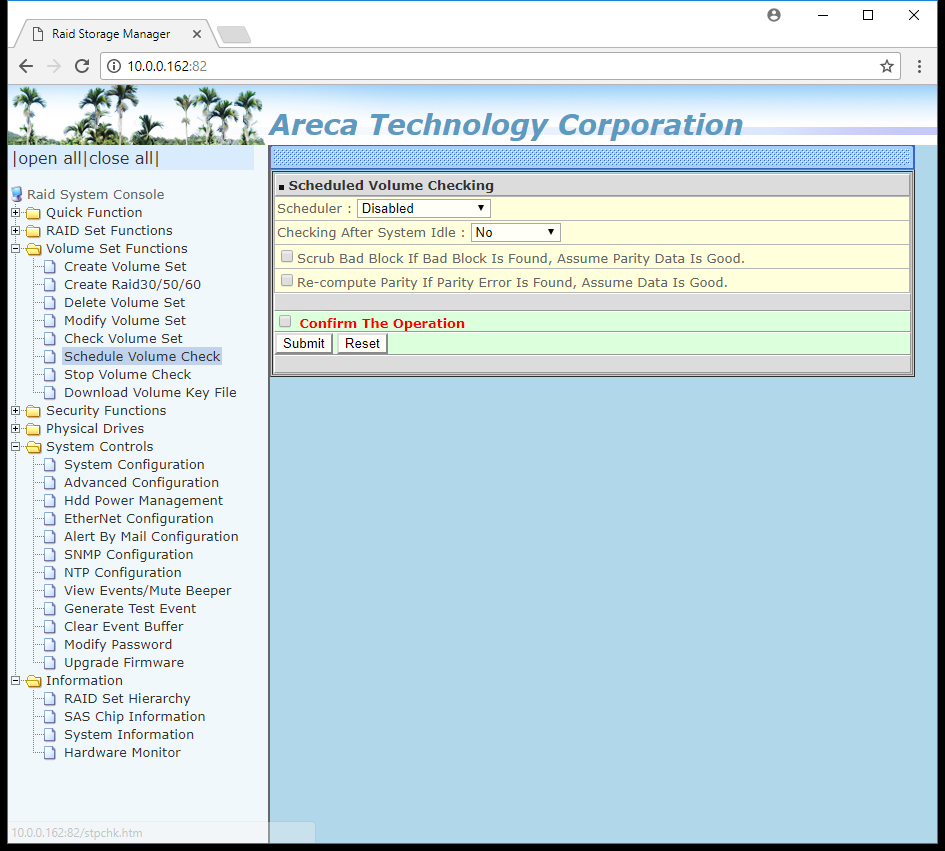Open RAID Set Hierarchy page
The image size is (945, 851).
pos(127,699)
